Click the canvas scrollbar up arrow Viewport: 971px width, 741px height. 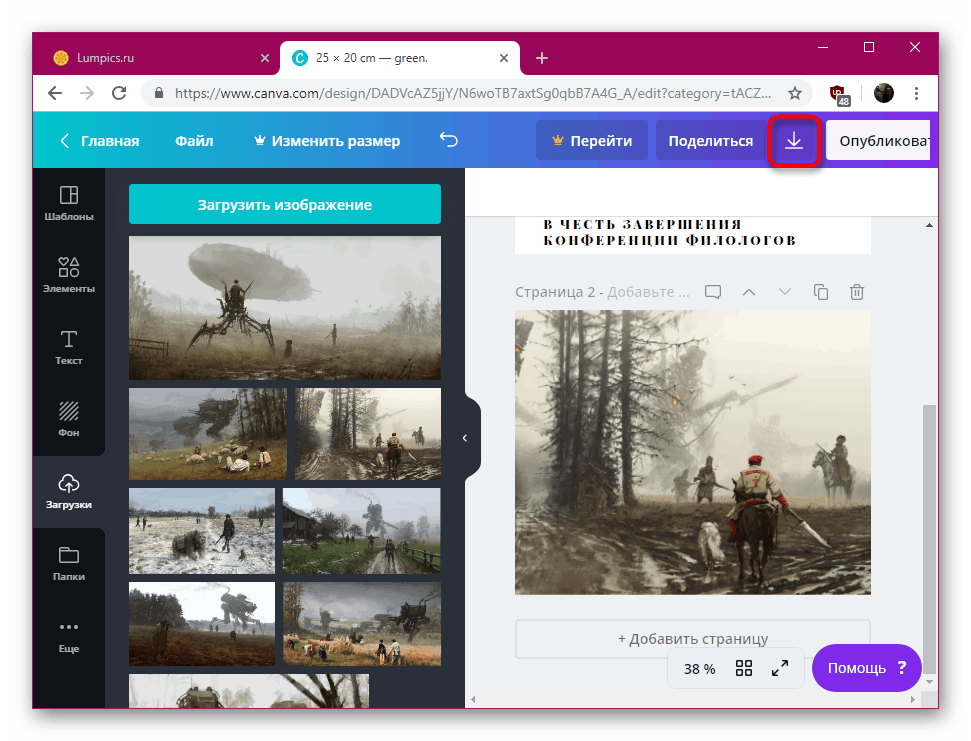click(x=929, y=225)
